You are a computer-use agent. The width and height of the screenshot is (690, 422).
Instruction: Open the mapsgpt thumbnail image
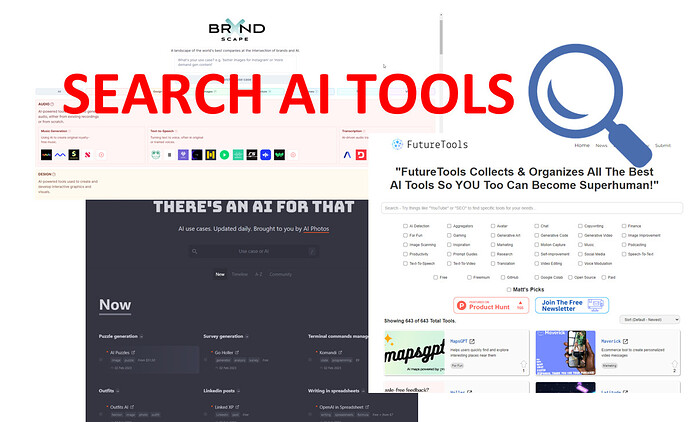(415, 352)
